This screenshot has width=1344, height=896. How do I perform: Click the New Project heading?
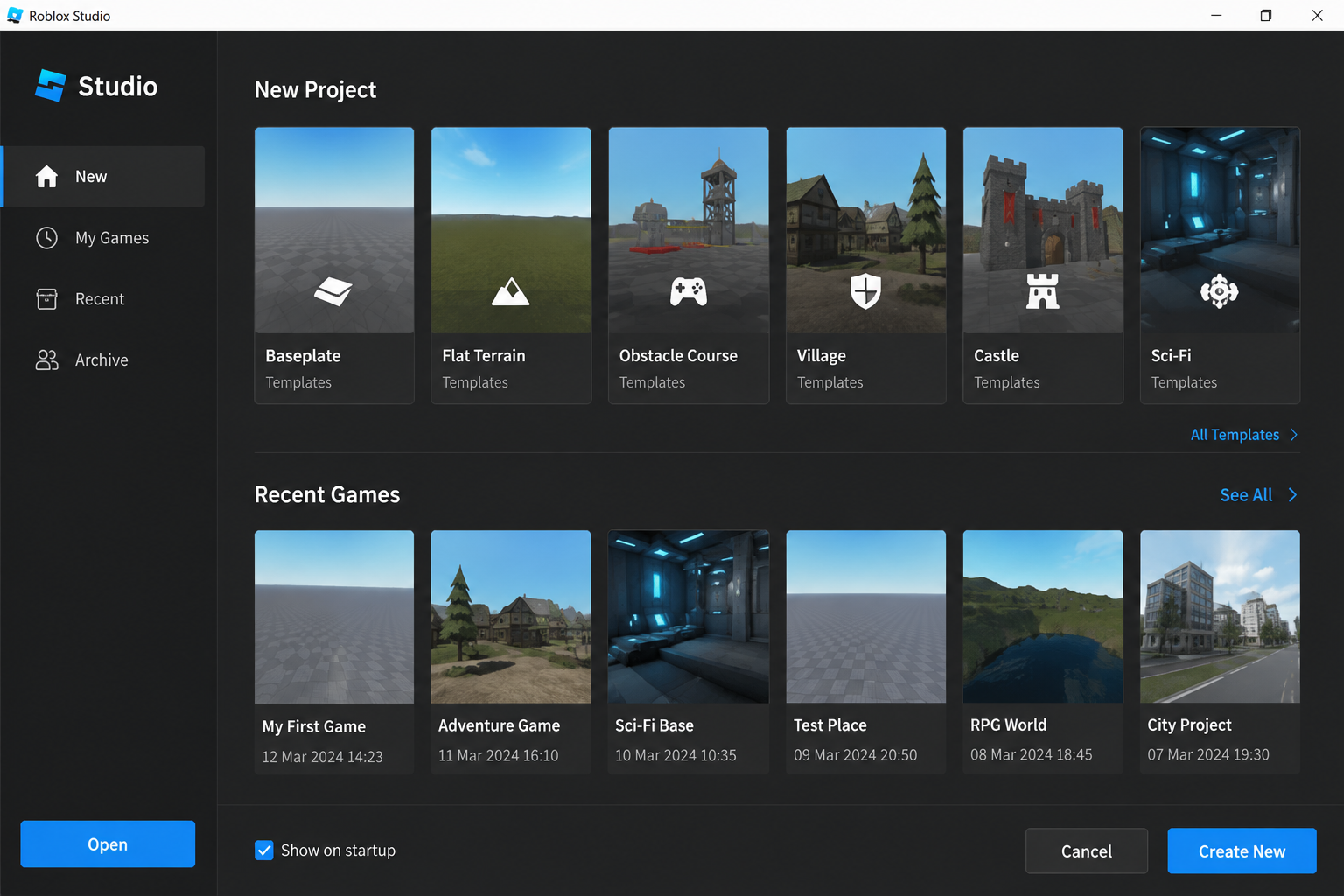[315, 90]
